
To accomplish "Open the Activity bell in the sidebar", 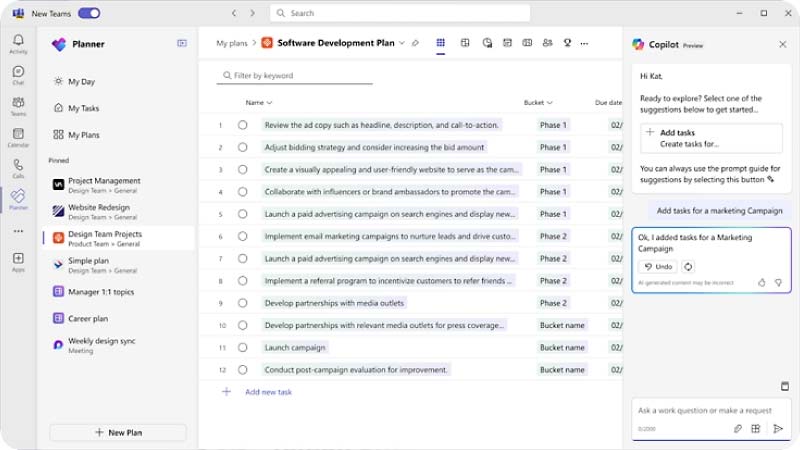I will [18, 44].
